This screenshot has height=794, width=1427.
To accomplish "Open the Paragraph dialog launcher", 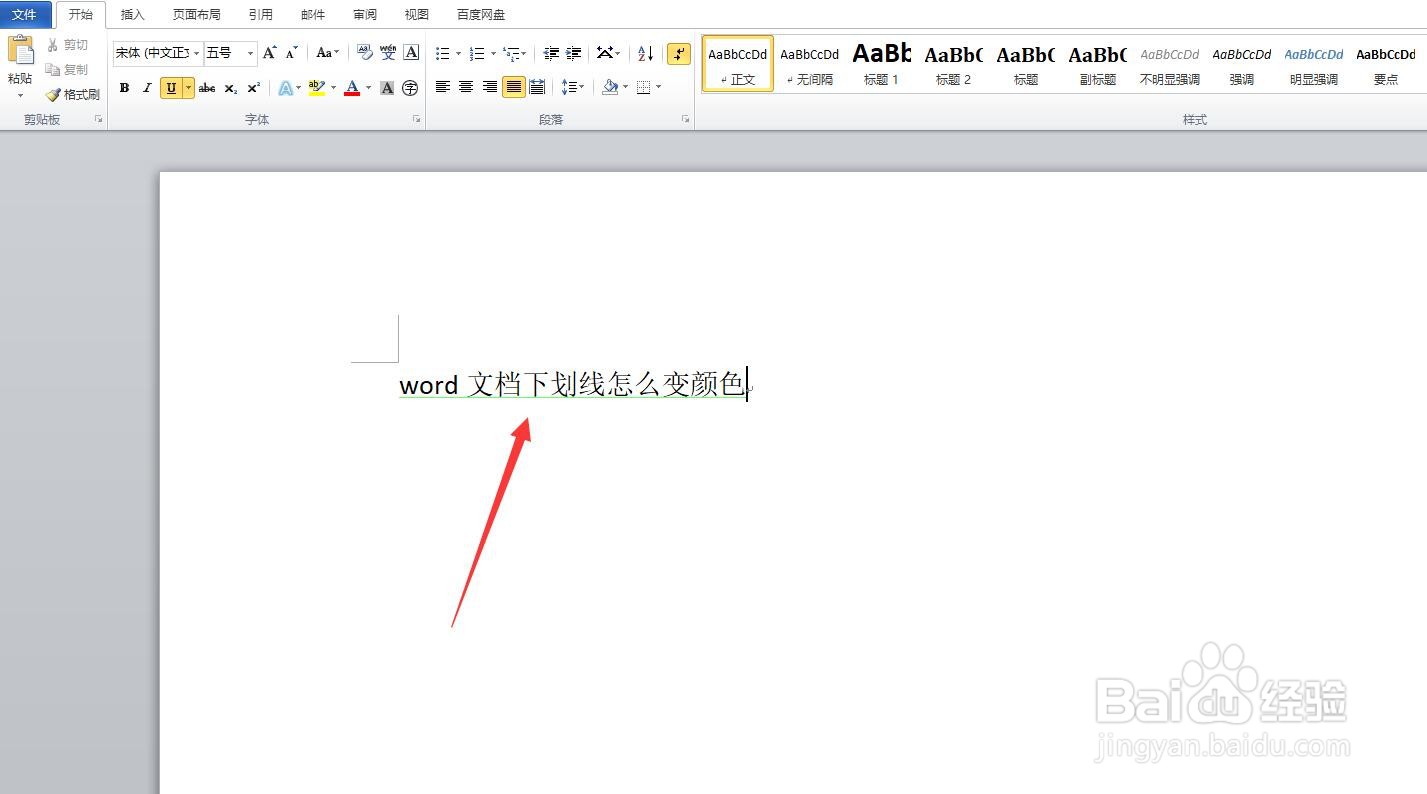I will (x=686, y=120).
